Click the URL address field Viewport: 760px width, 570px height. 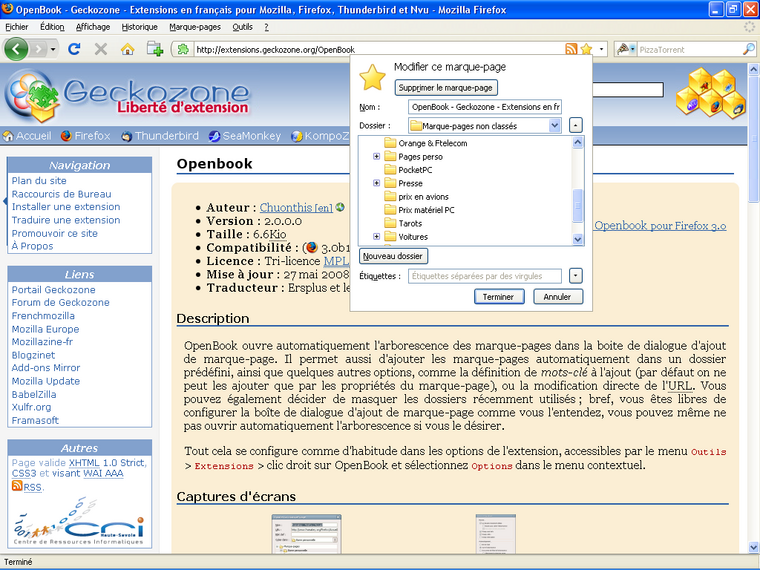(x=378, y=49)
